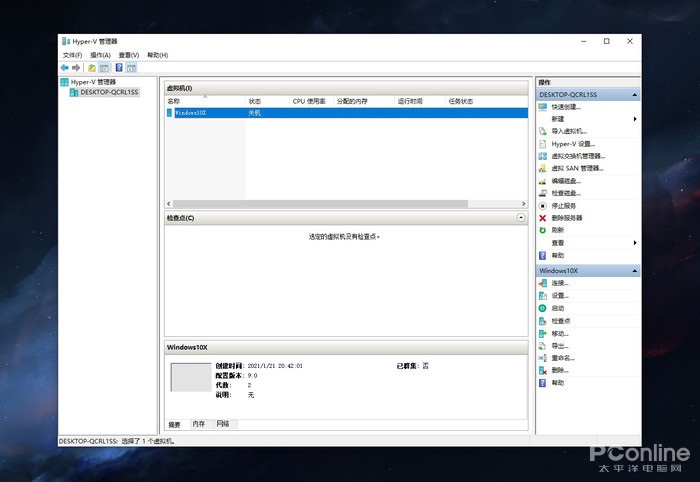Click the 选定的虚拟机没有检查点 message
Screen dimensions: 700x482
coord(344,237)
